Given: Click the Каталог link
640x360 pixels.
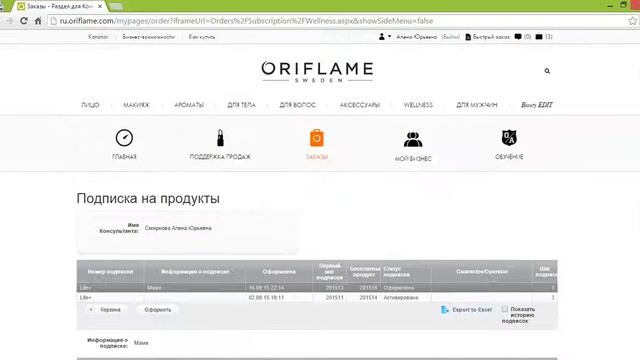Looking at the screenshot, I should 98,37.
